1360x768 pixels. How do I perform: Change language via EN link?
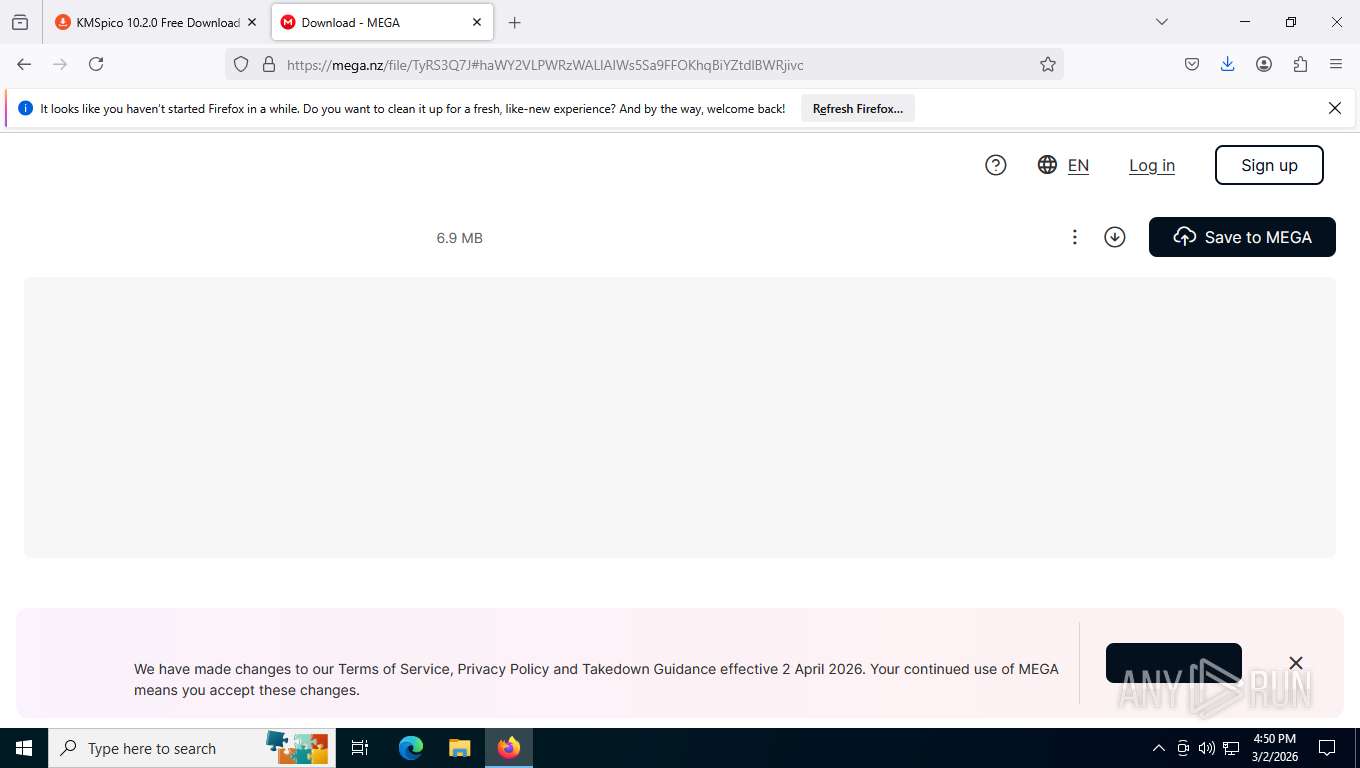(x=1078, y=166)
